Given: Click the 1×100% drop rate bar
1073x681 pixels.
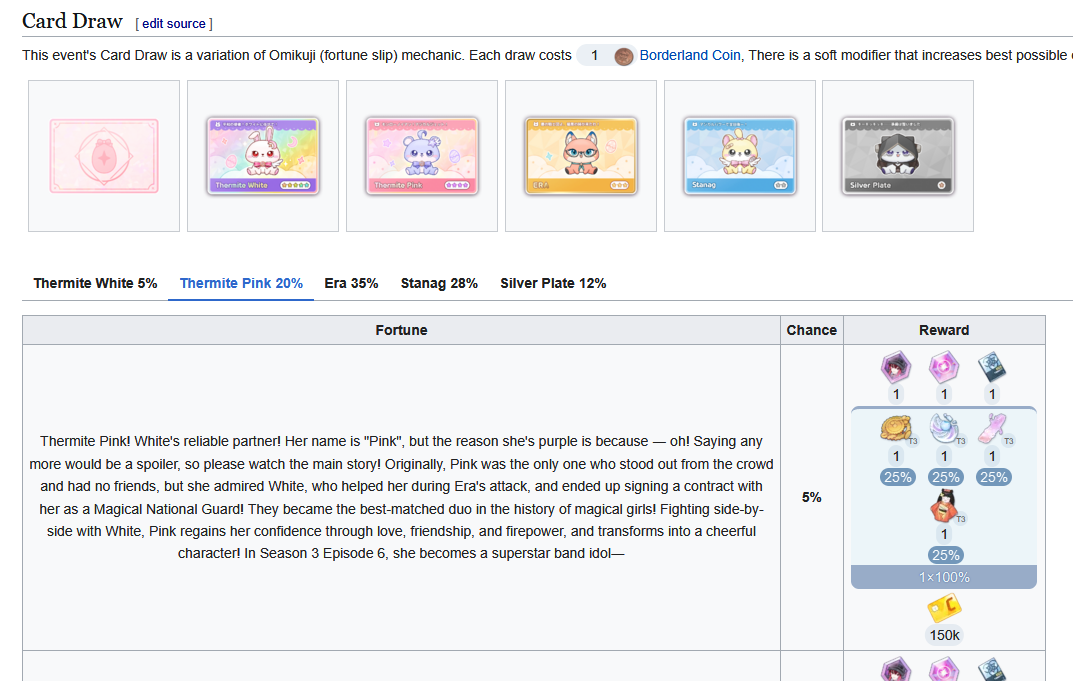Looking at the screenshot, I should coord(944,577).
